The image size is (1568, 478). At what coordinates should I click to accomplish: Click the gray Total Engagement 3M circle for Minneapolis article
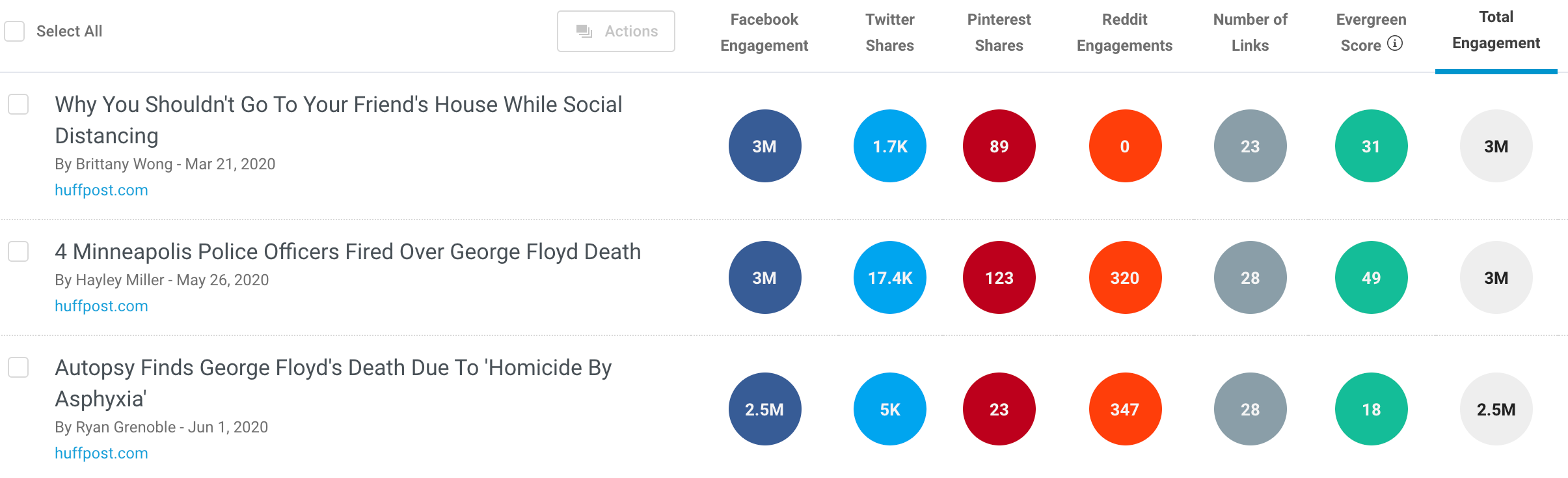[x=1496, y=277]
